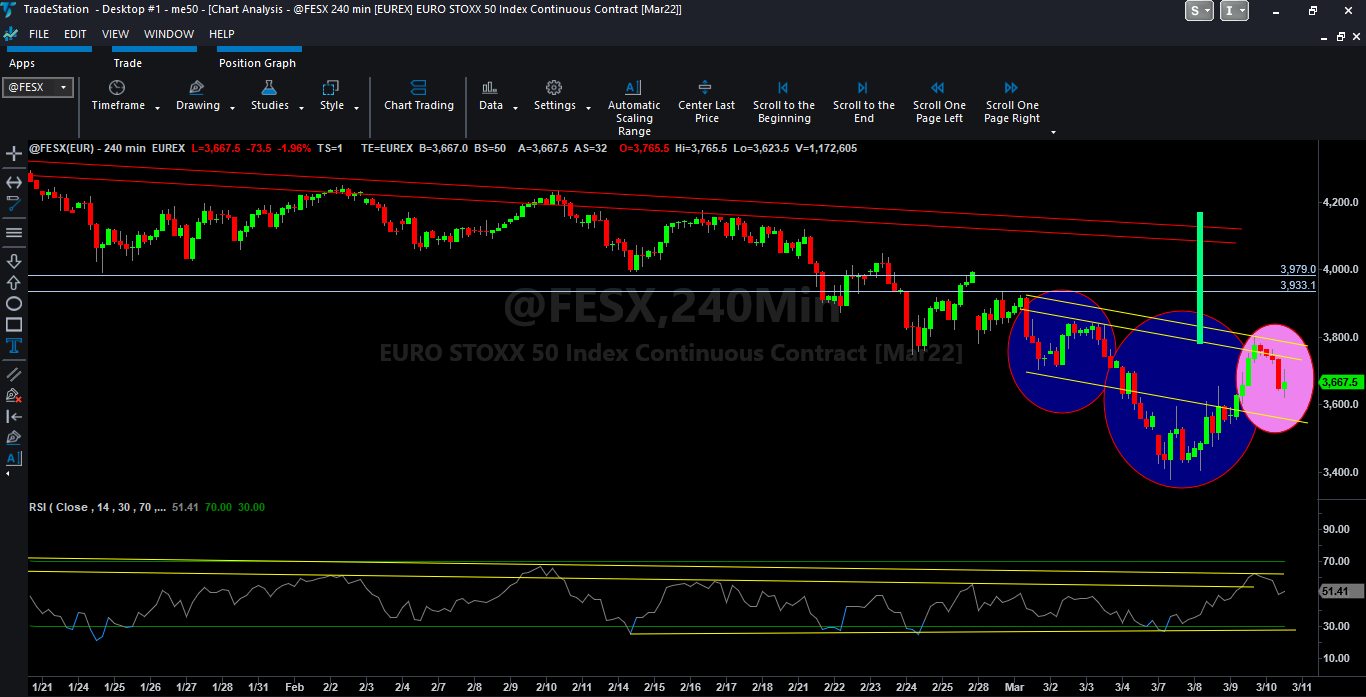1366x697 pixels.
Task: Expand the Studies dropdown arrow
Action: (299, 108)
